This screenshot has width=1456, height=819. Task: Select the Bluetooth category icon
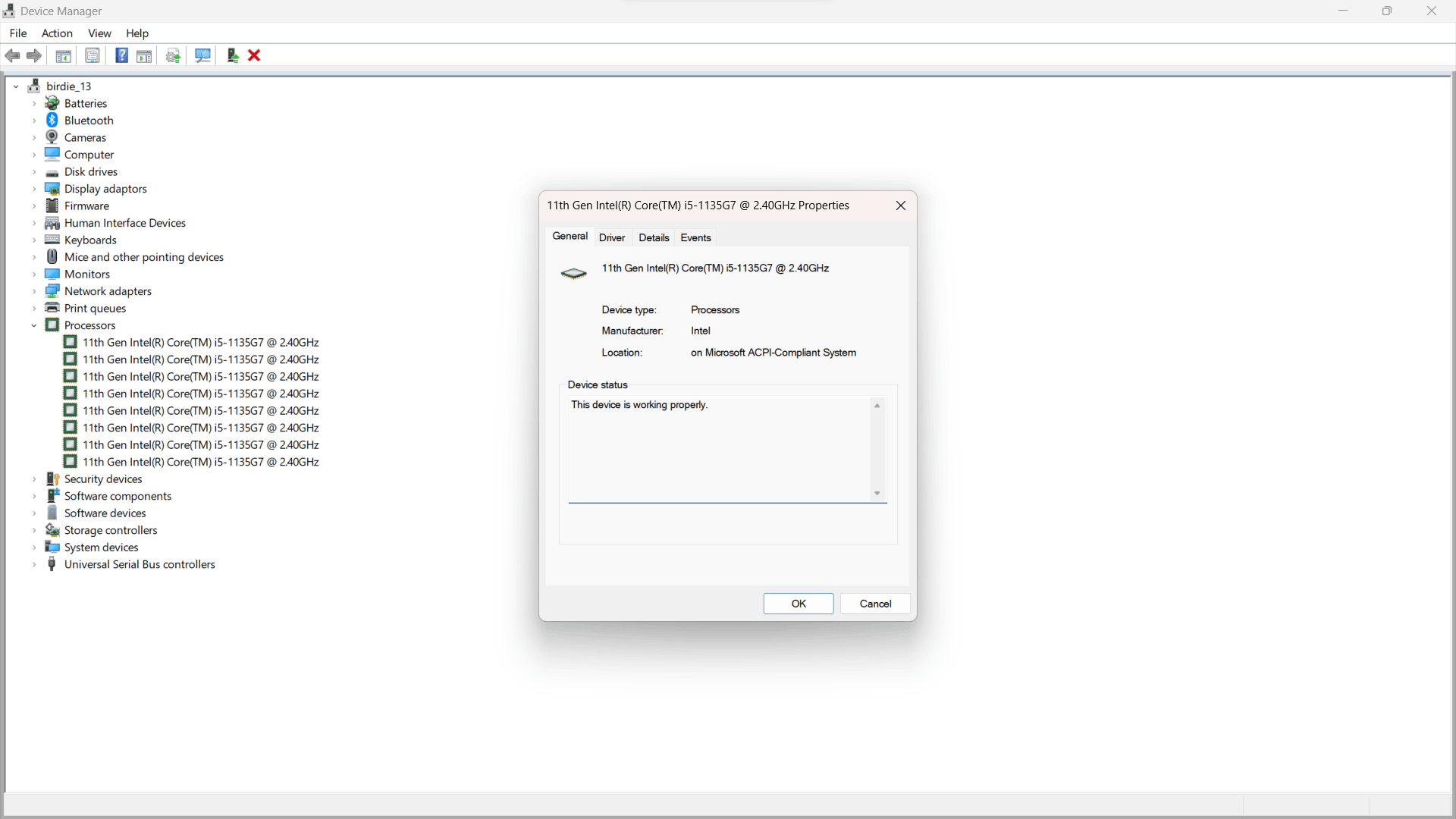pos(52,121)
